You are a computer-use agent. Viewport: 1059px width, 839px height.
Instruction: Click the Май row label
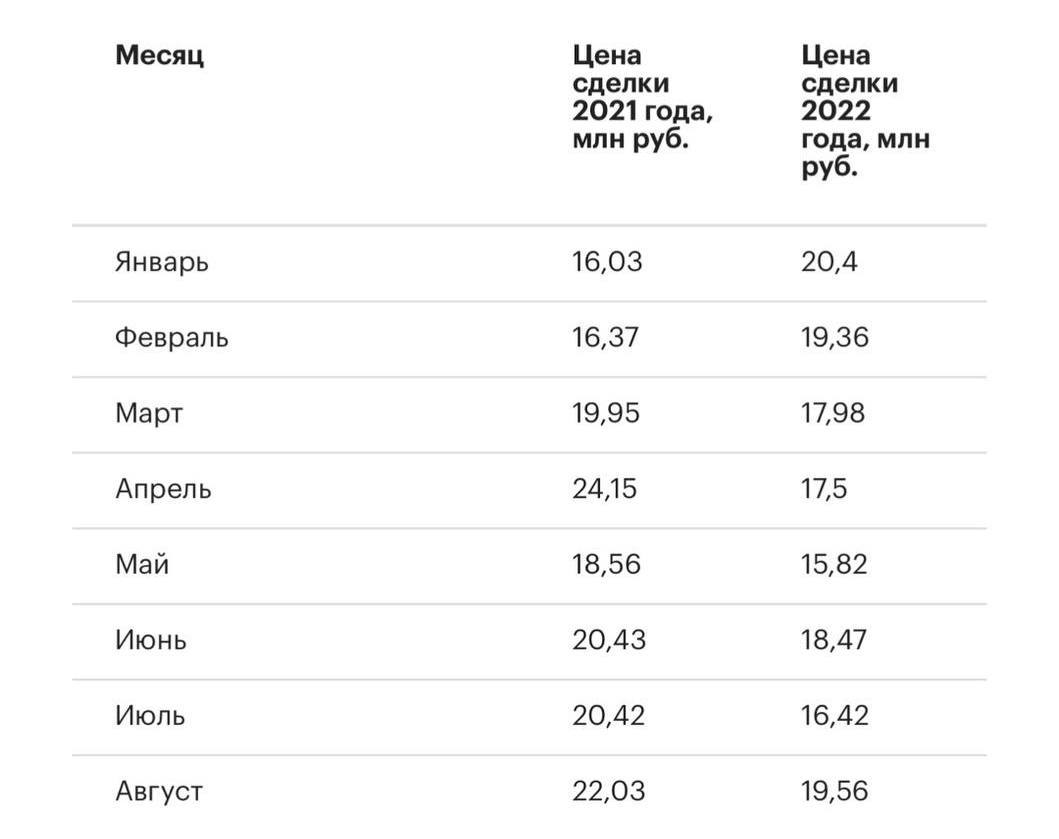point(142,564)
